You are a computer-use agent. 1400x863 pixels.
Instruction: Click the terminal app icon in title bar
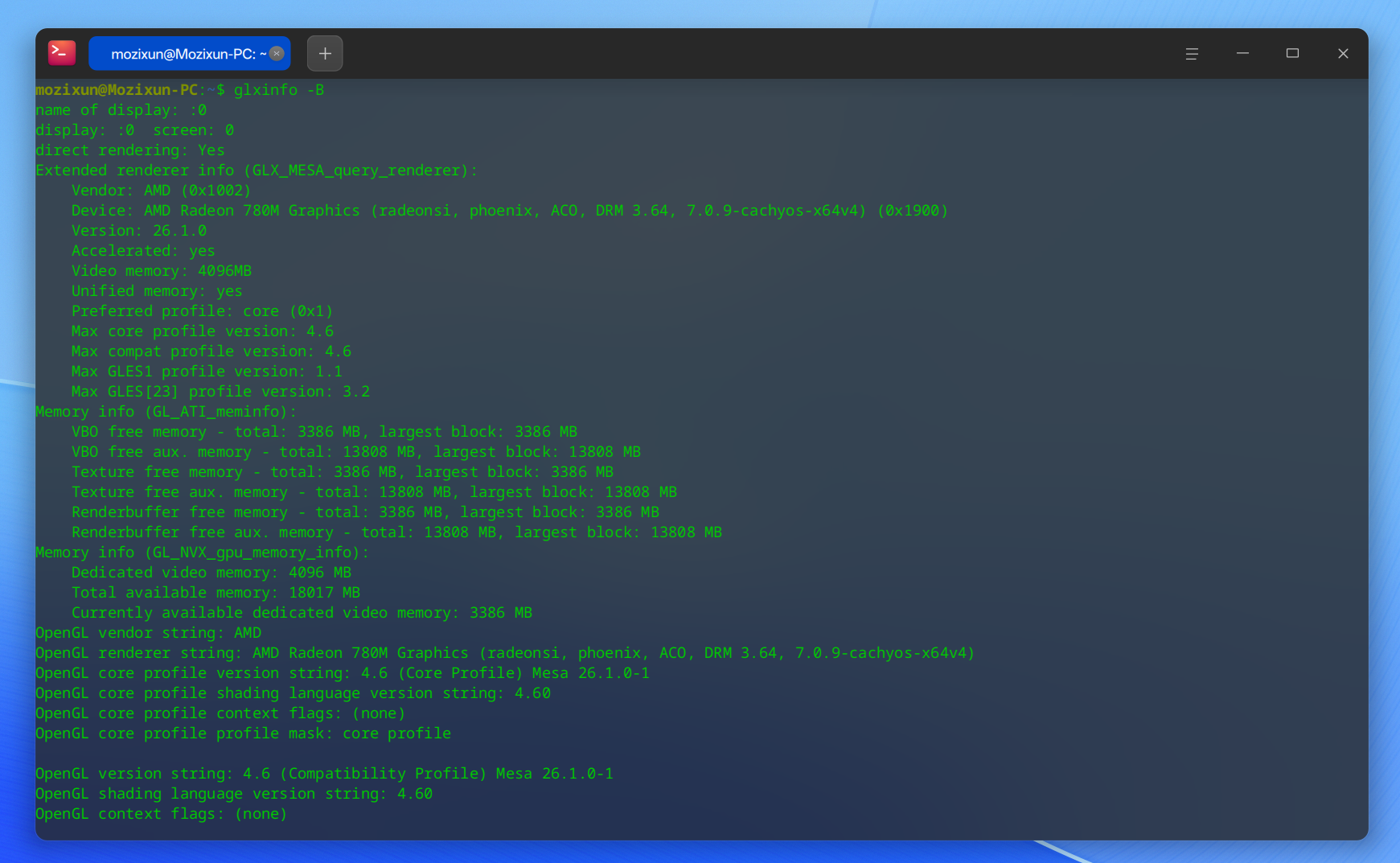point(62,53)
